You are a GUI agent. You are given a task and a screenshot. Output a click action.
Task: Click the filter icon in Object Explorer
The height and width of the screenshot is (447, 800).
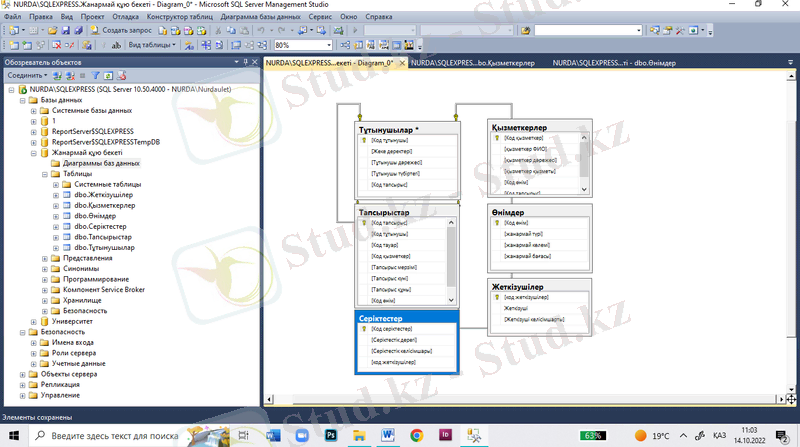[97, 75]
